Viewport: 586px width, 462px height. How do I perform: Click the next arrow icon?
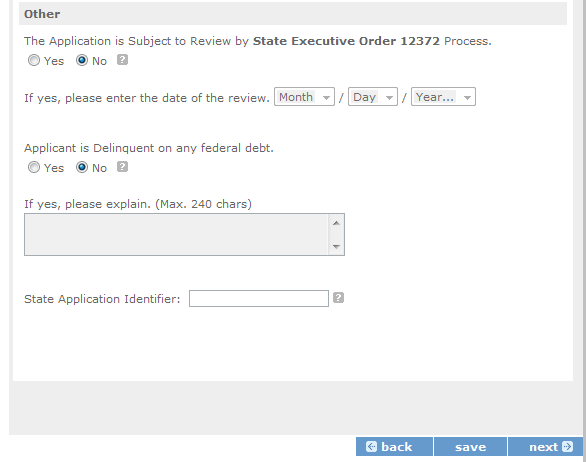tap(567, 447)
